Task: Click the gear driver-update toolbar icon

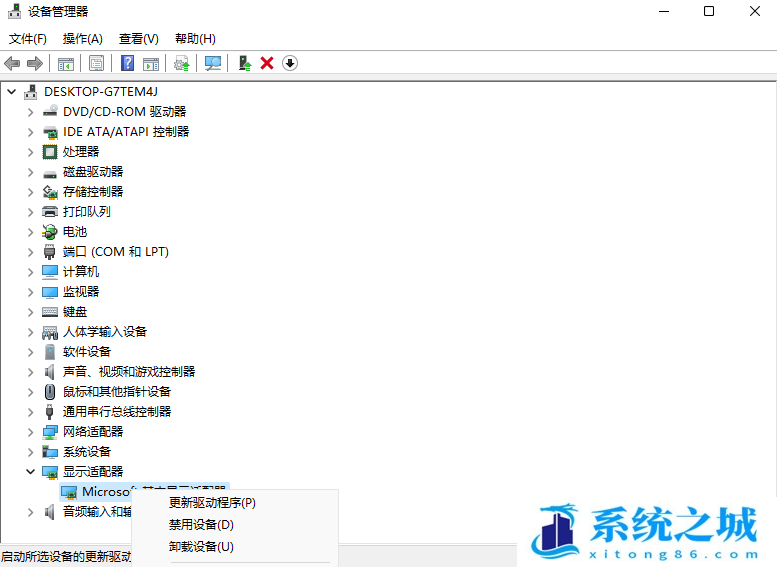Action: pyautogui.click(x=181, y=63)
